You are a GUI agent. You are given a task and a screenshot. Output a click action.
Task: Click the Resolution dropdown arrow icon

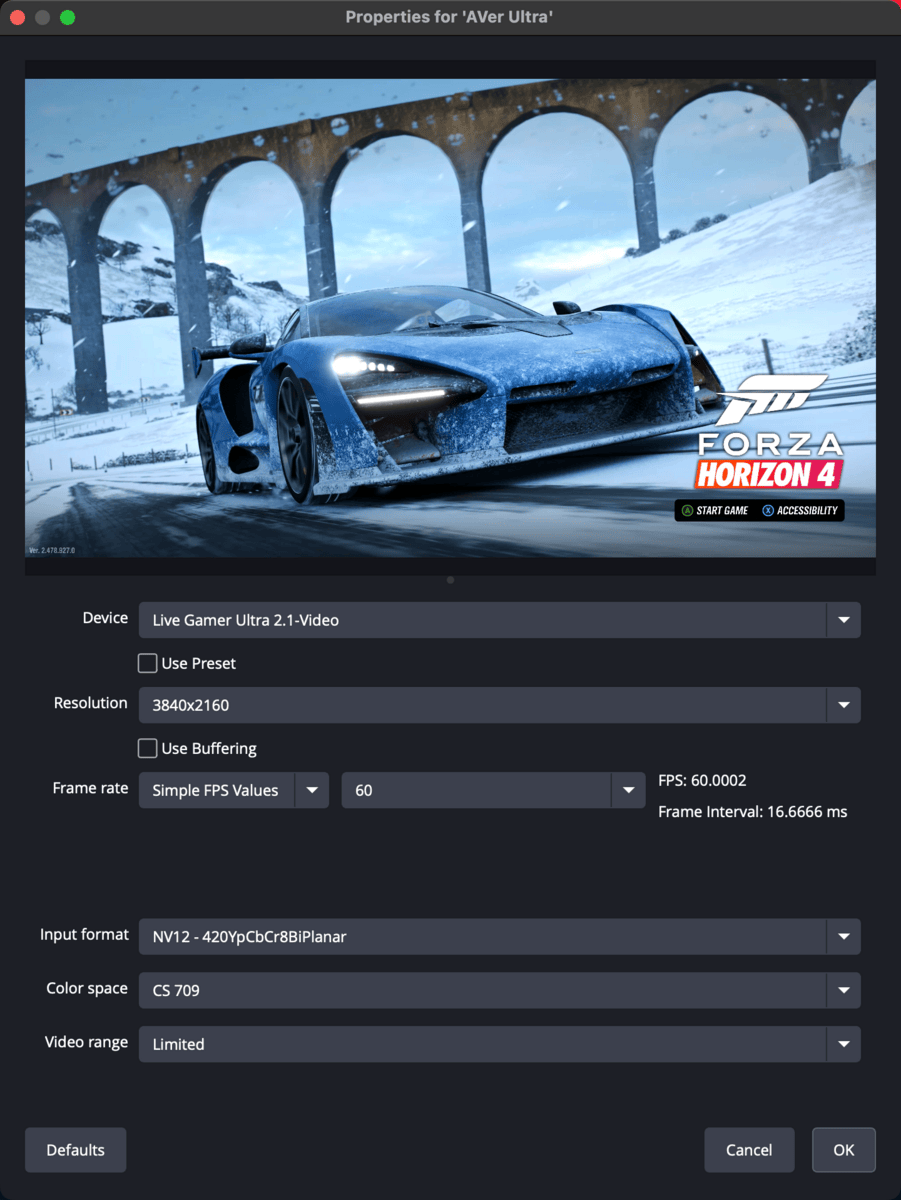(845, 705)
